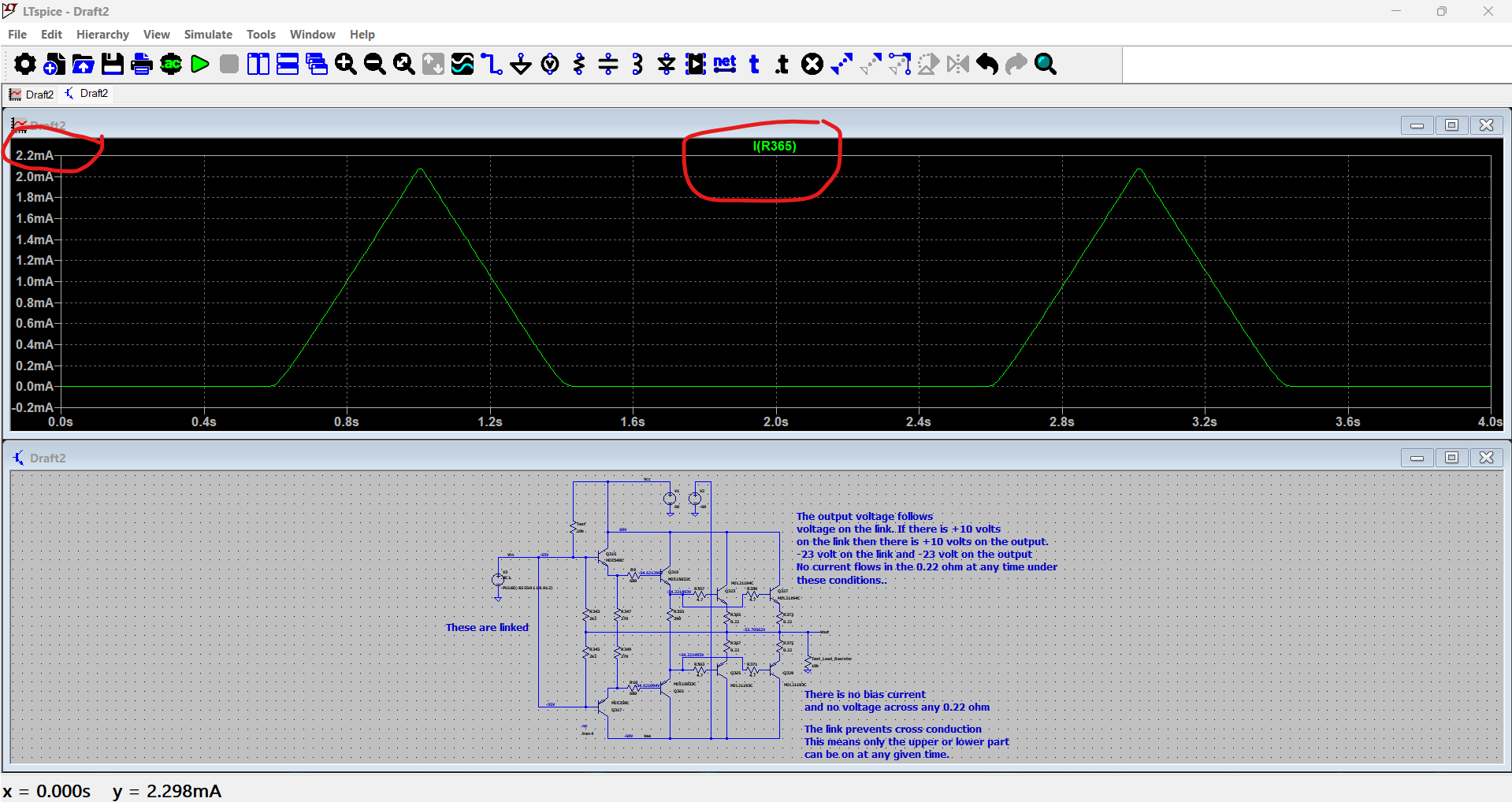Click the waveform Pick Visible Traces icon

click(463, 64)
